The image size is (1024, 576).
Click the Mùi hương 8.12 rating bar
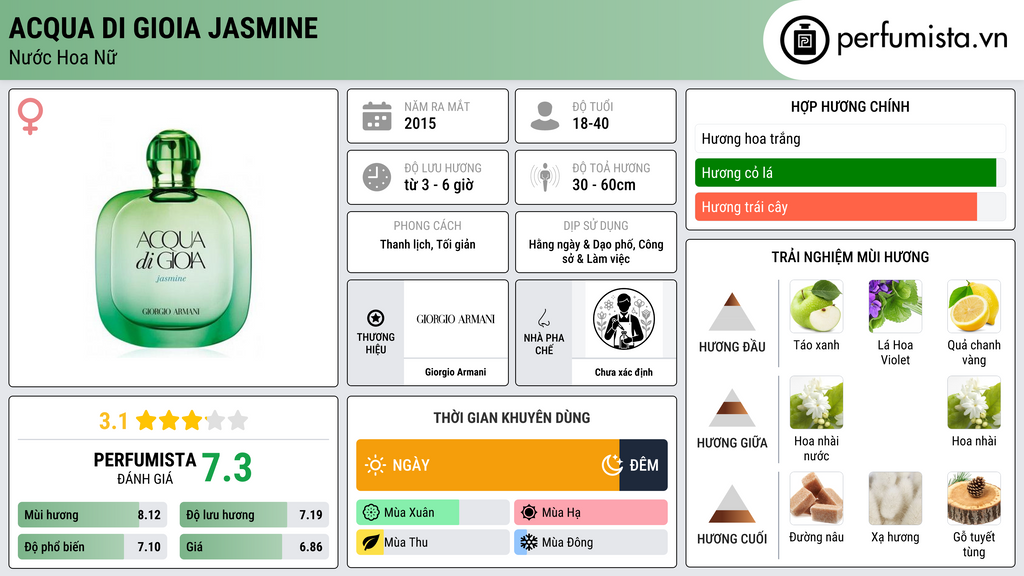coord(93,515)
